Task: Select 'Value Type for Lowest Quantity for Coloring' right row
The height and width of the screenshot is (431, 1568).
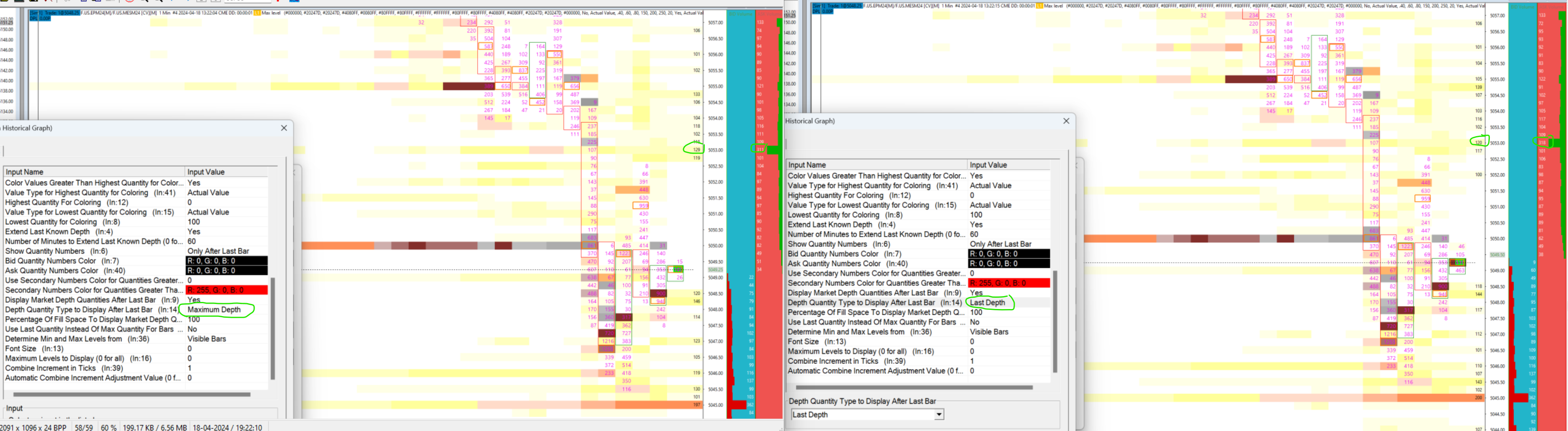Action: point(919,205)
